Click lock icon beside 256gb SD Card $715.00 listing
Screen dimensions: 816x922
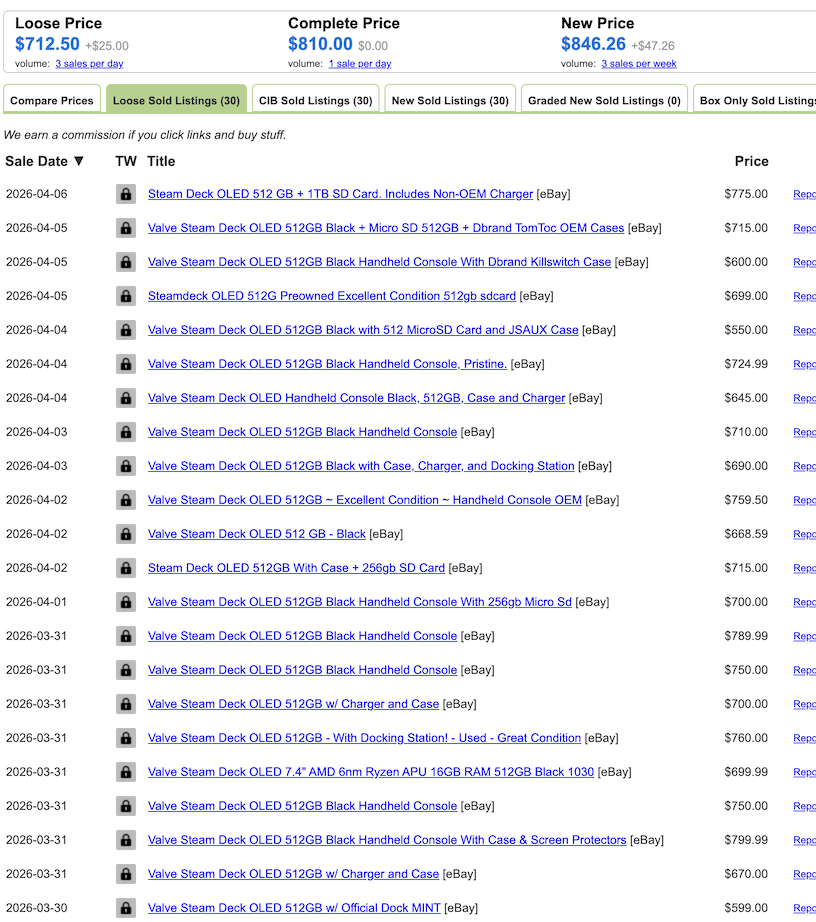click(x=126, y=568)
